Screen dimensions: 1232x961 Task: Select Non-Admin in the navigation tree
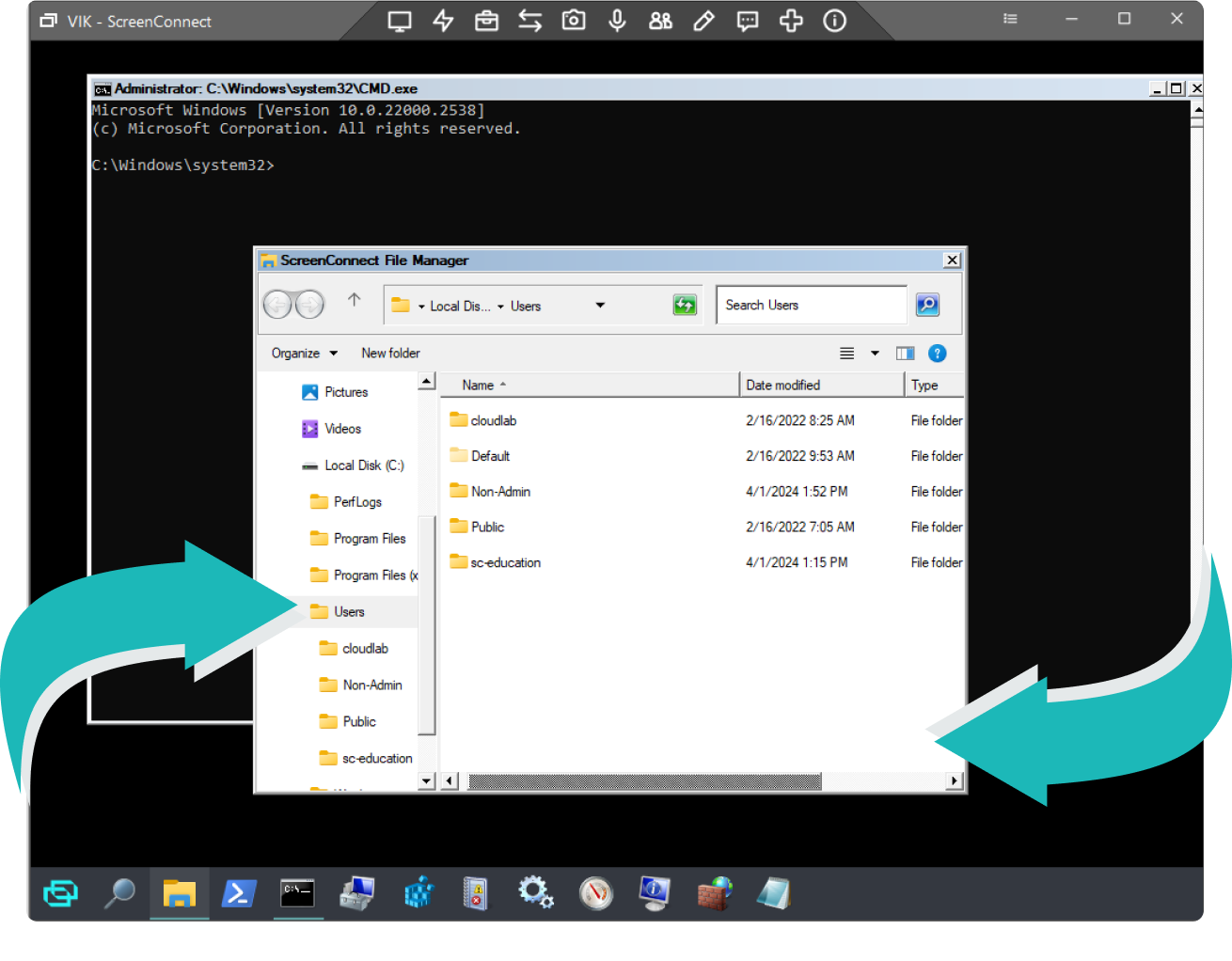[361, 685]
